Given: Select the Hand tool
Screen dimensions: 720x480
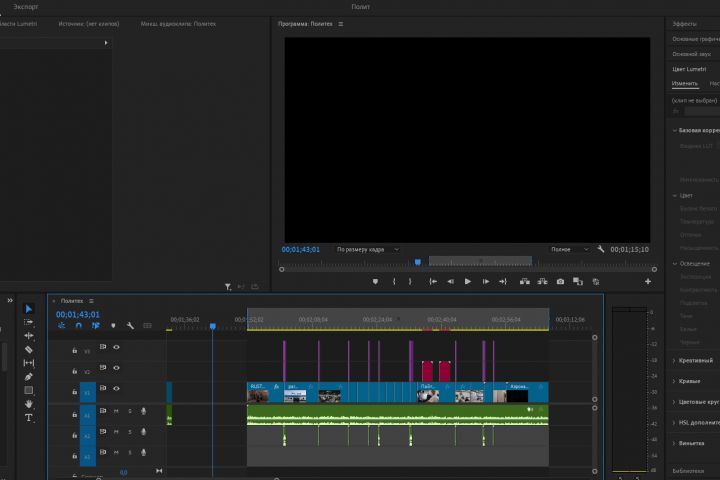Looking at the screenshot, I should click(28, 403).
